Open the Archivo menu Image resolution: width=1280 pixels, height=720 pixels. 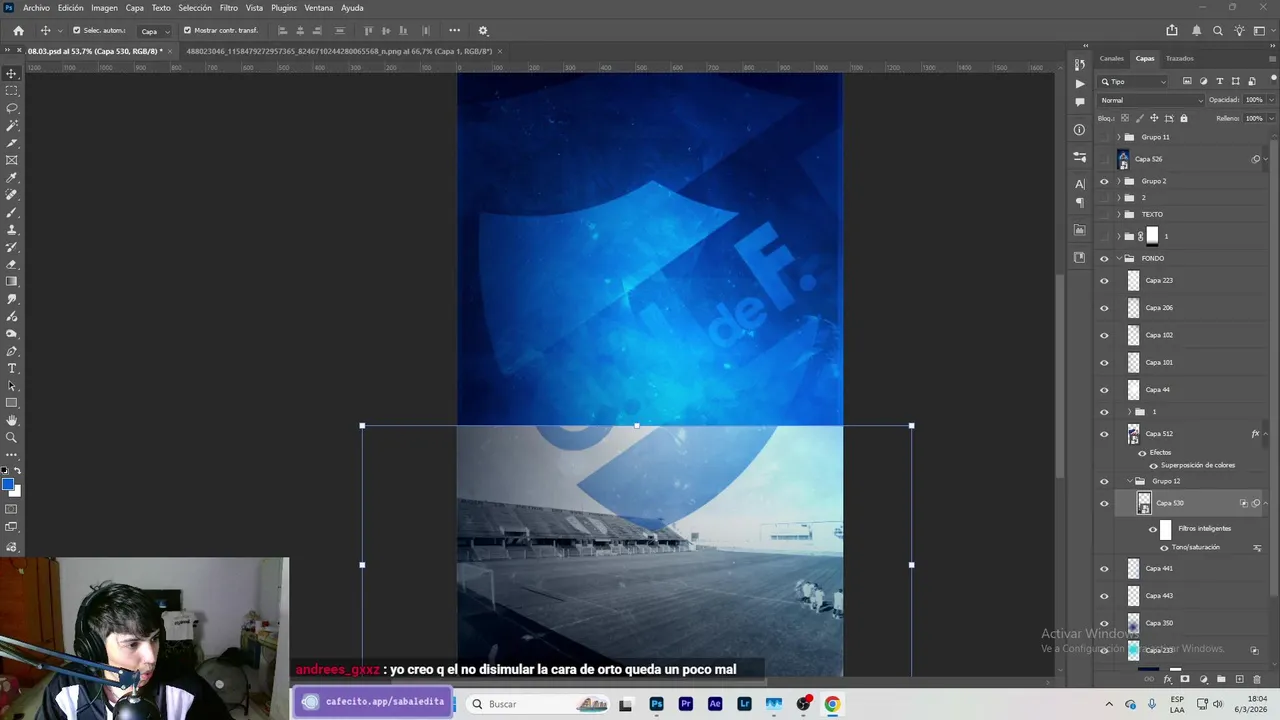tap(36, 8)
